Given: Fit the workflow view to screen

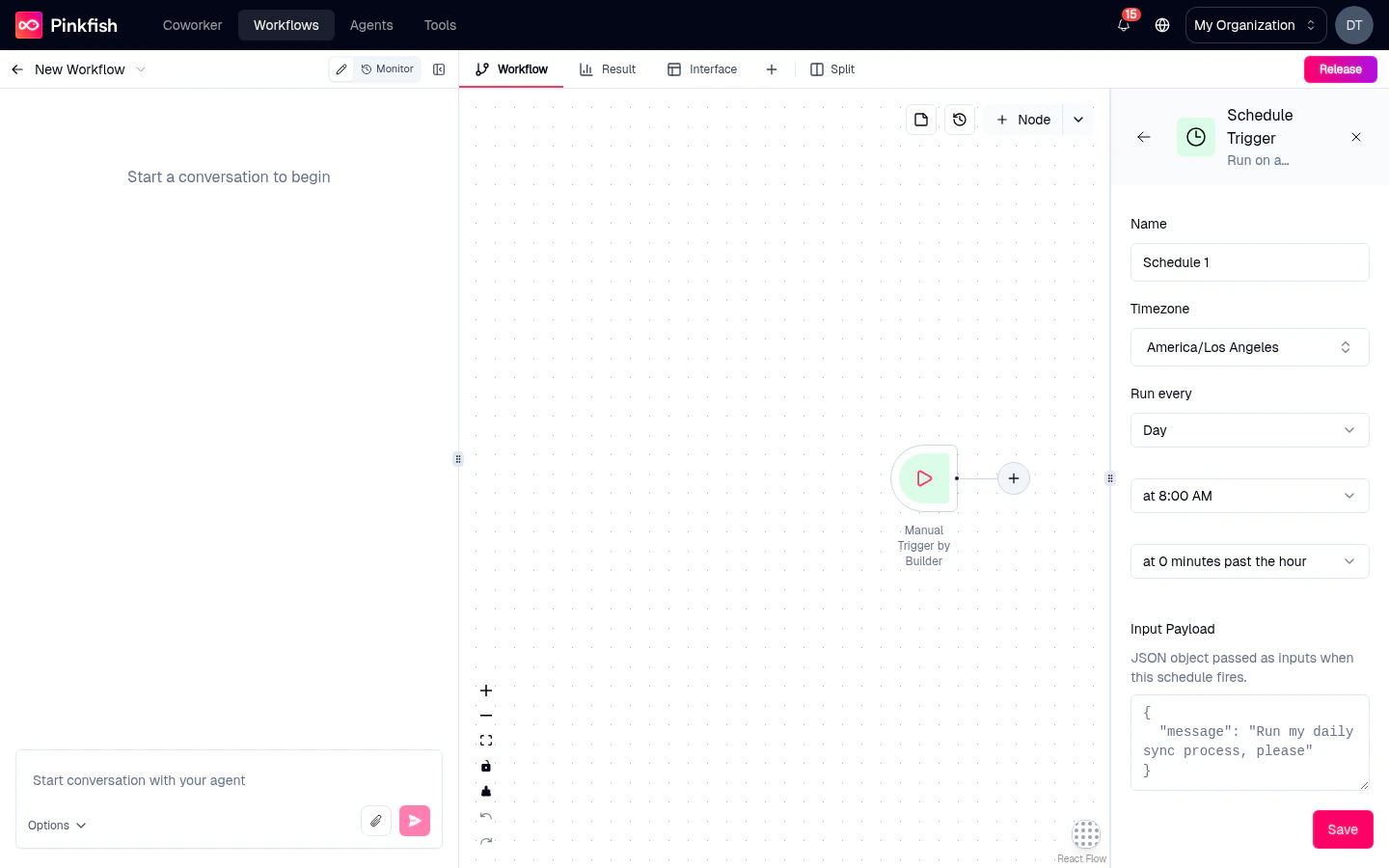Looking at the screenshot, I should point(486,740).
